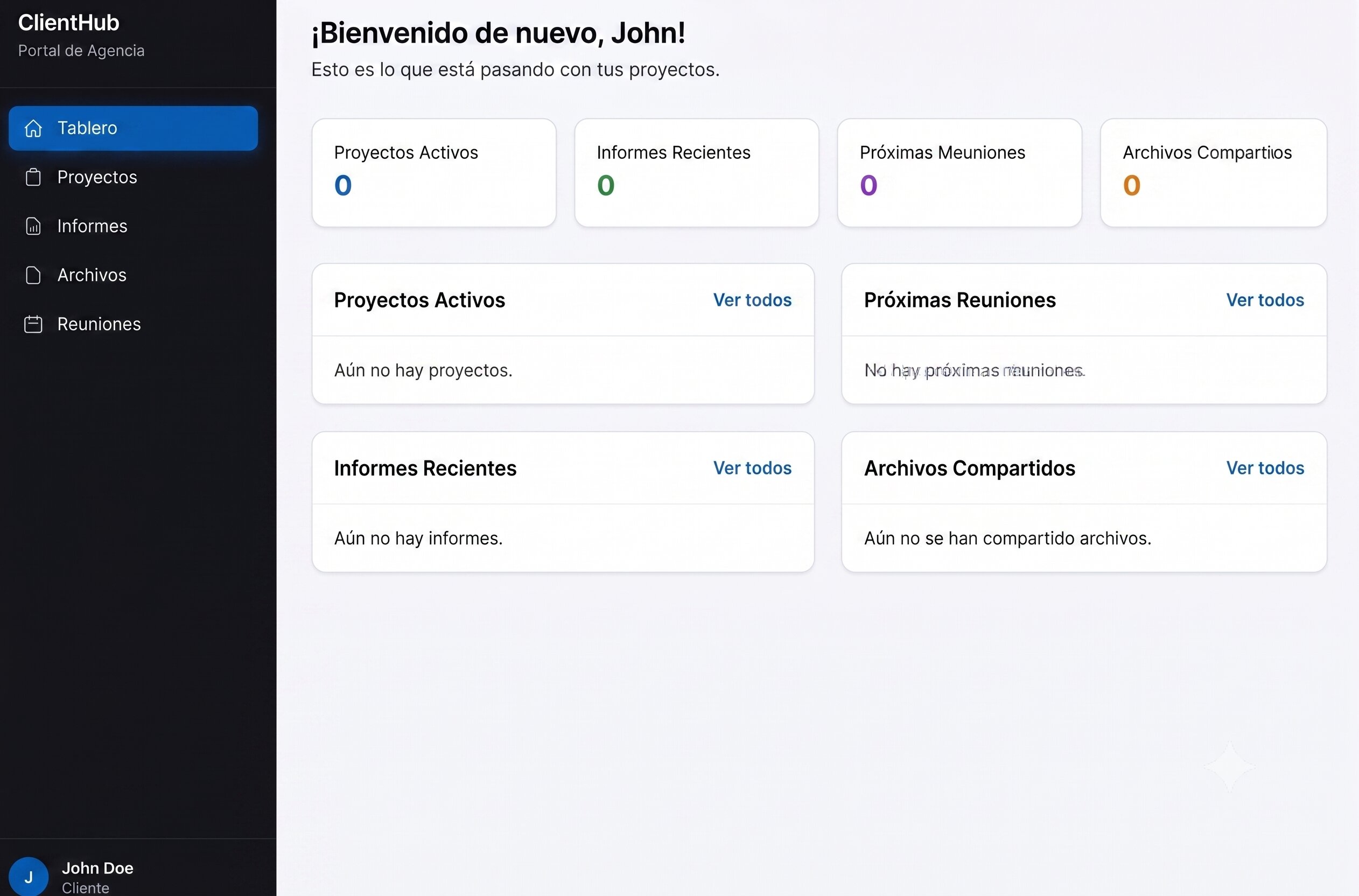Open the purple-count meetings stat card
The height and width of the screenshot is (896, 1359).
[959, 172]
